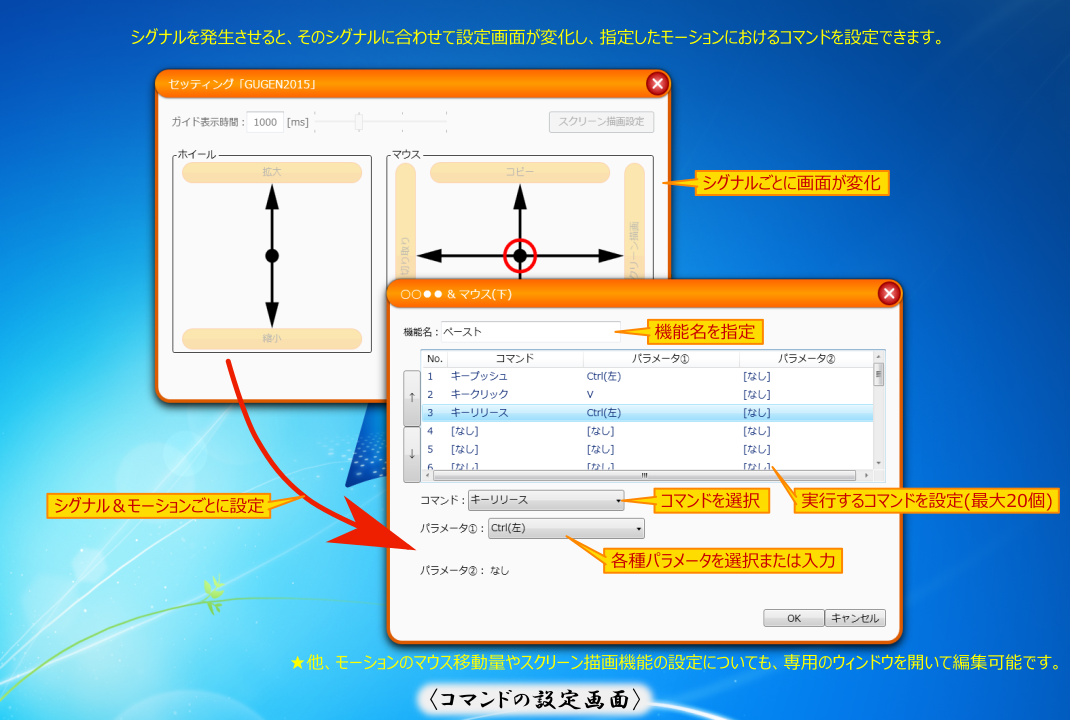Open スクリーン描画設定 button

point(601,122)
